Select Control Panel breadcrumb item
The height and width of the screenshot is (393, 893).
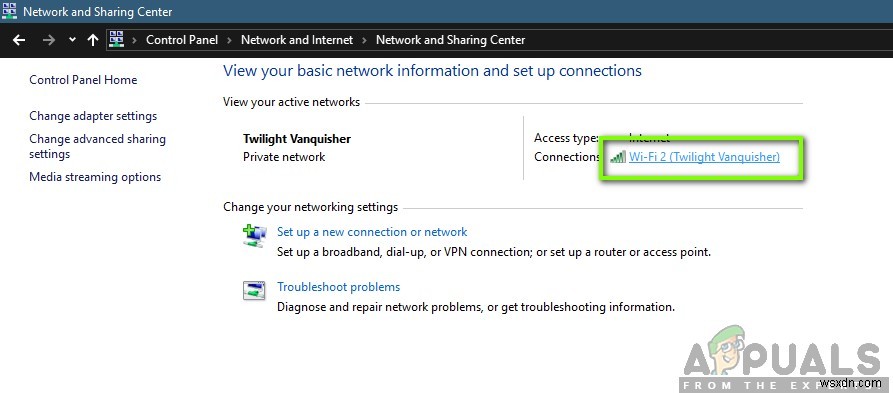pos(182,40)
